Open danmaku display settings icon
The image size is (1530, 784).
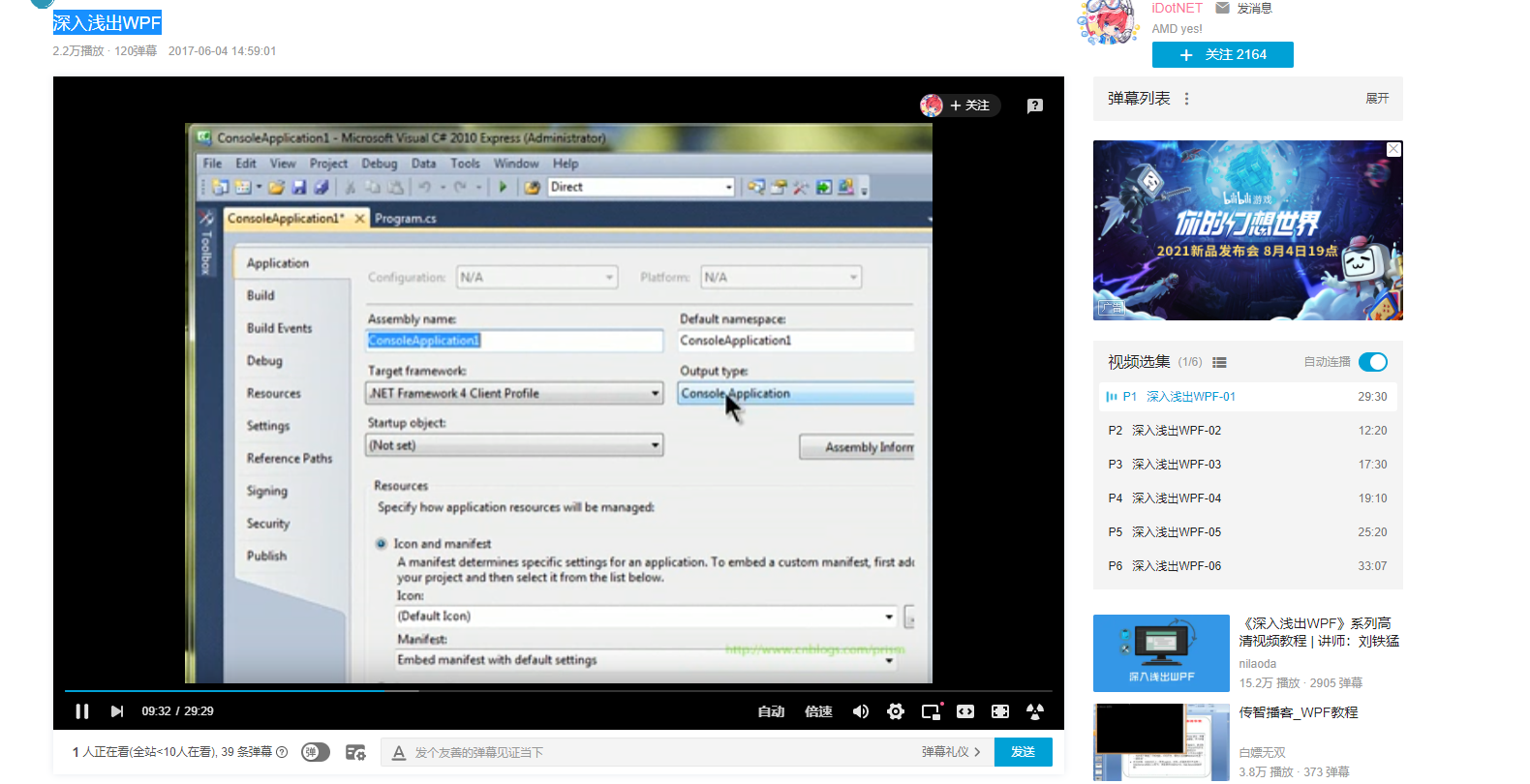tap(355, 752)
